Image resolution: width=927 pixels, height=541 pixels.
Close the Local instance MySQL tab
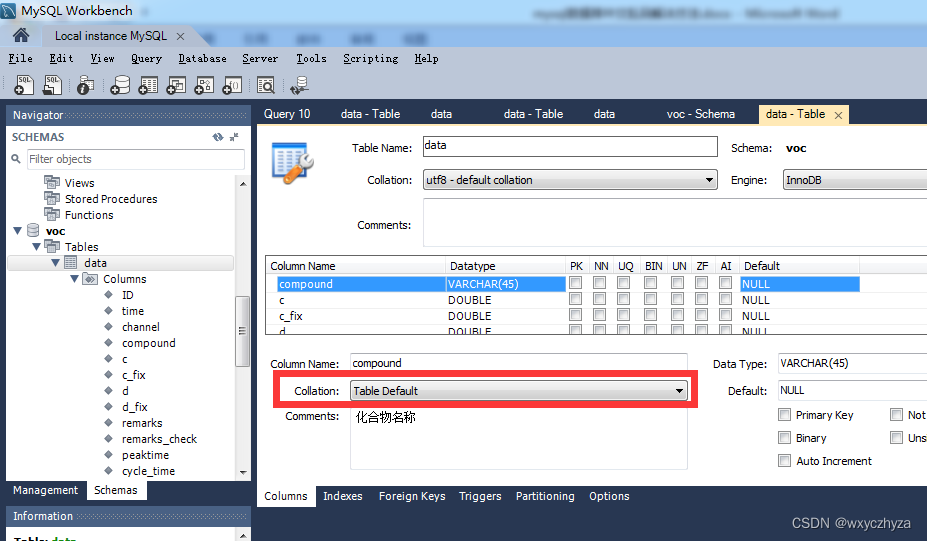pos(180,37)
